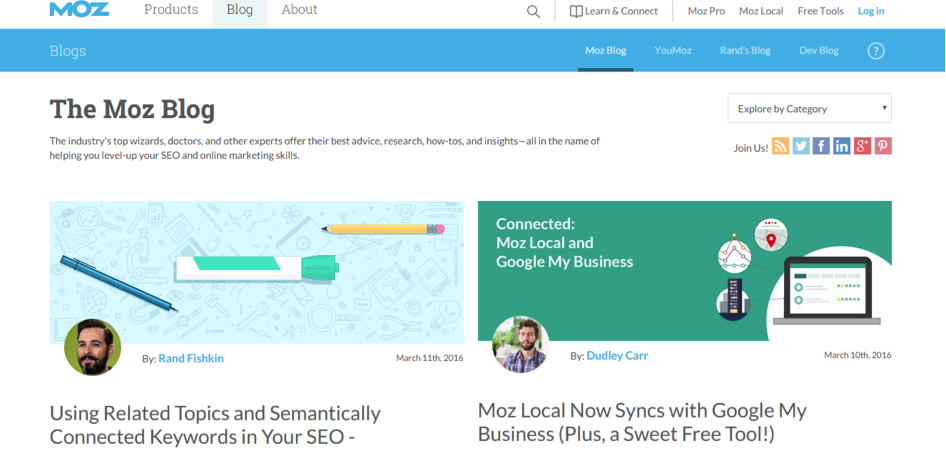The image size is (946, 450).
Task: Click the Learn & Connect book icon
Action: point(576,11)
